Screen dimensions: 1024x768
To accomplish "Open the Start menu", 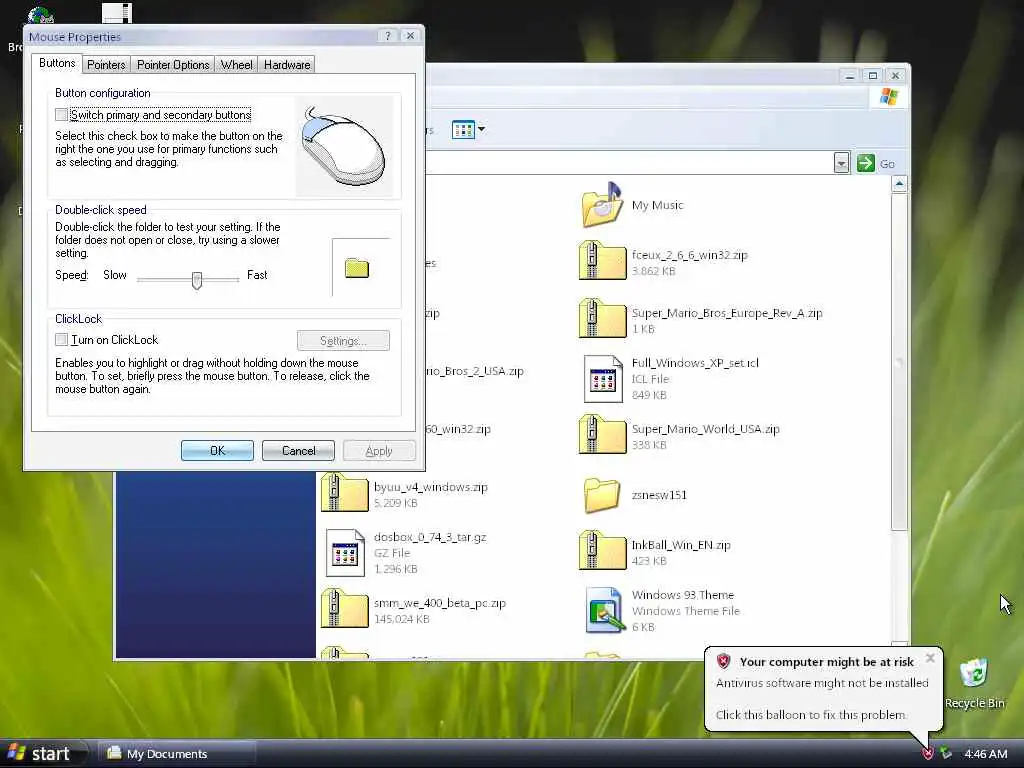I will pyautogui.click(x=43, y=754).
